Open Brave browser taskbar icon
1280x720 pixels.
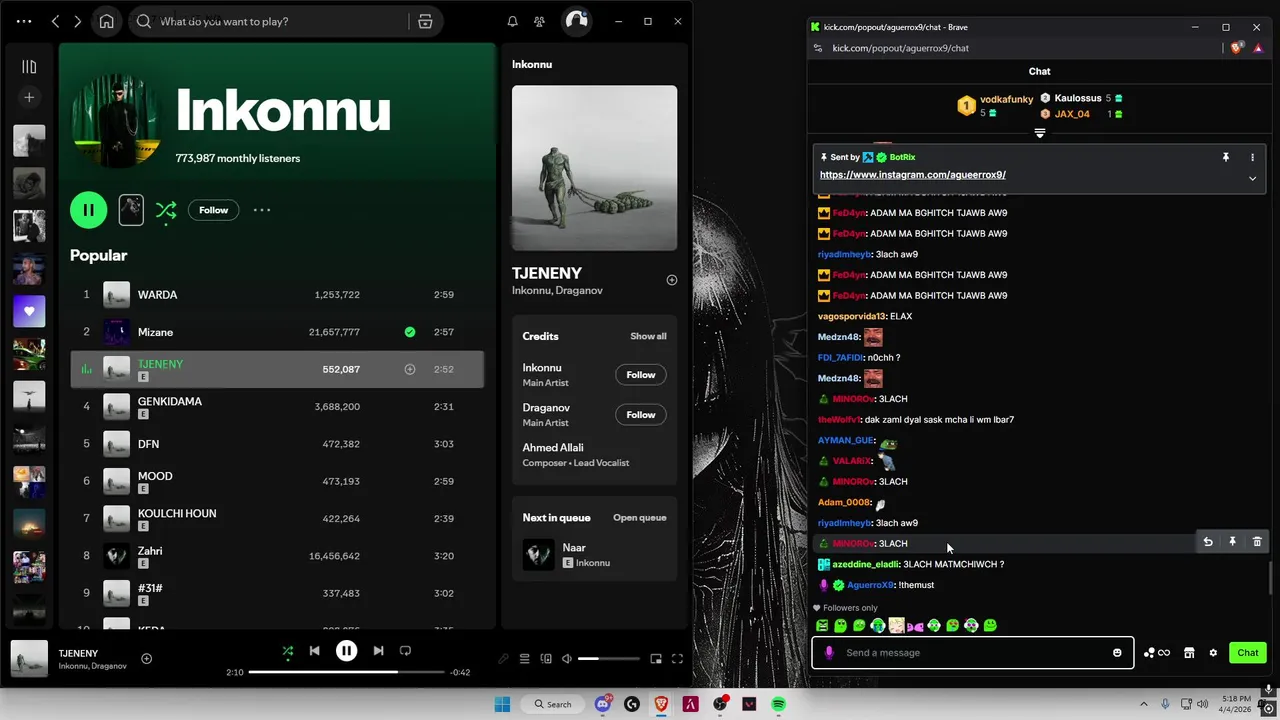(x=661, y=704)
